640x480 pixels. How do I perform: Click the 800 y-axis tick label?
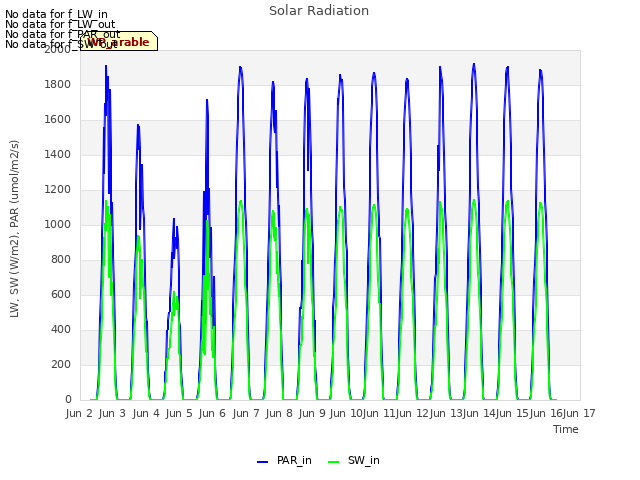(x=61, y=259)
